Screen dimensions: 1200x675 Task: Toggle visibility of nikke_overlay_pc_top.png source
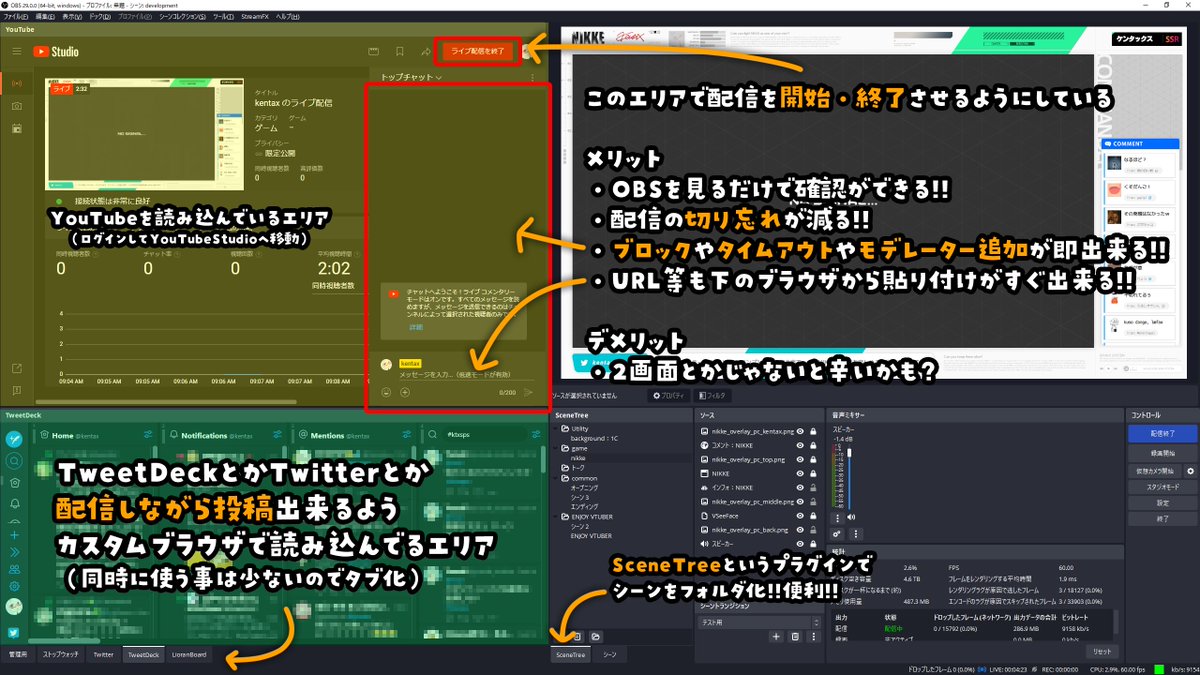800,458
